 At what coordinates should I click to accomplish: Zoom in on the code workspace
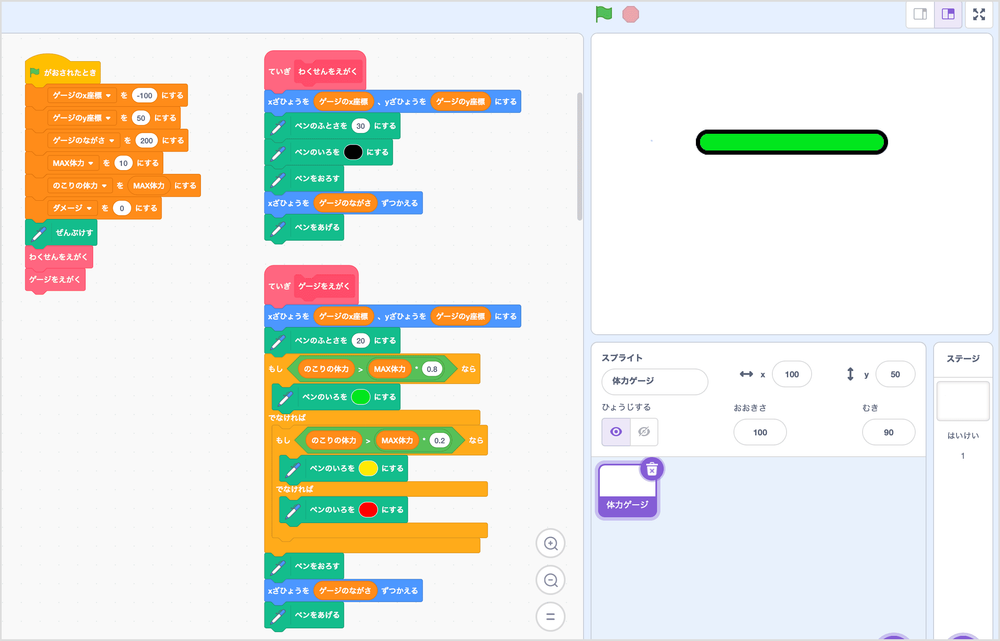click(550, 543)
